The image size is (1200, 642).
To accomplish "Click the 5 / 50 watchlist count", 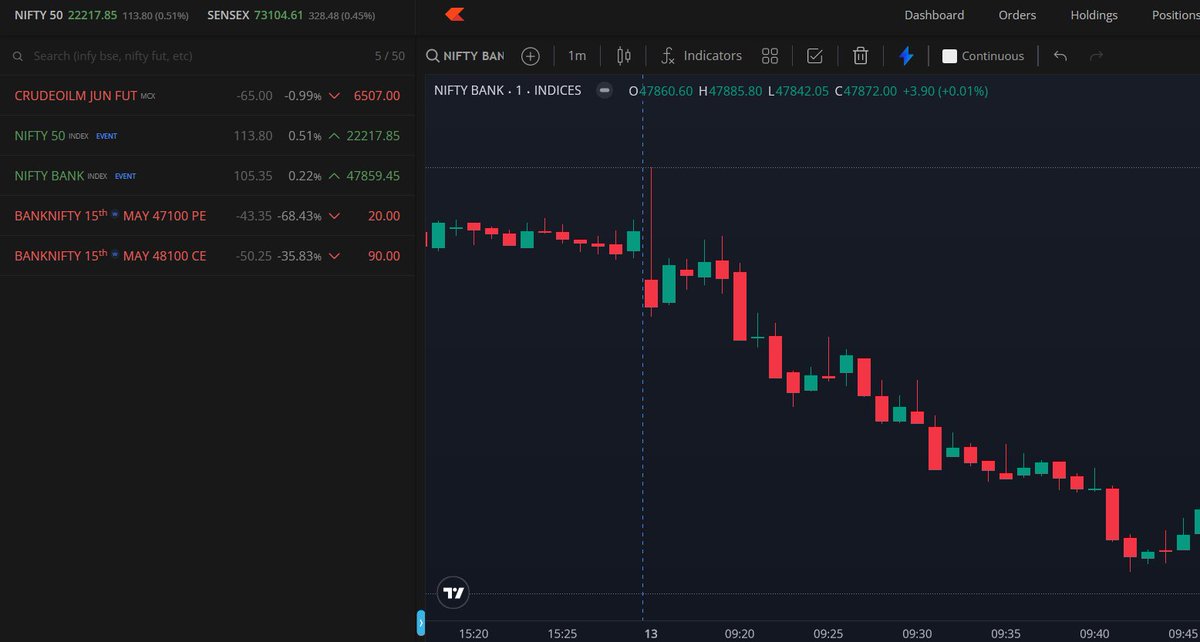I will pyautogui.click(x=389, y=56).
